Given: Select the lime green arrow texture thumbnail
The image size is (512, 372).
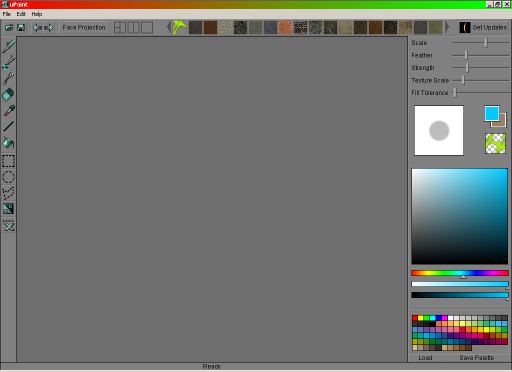Looking at the screenshot, I should pyautogui.click(x=180, y=27).
